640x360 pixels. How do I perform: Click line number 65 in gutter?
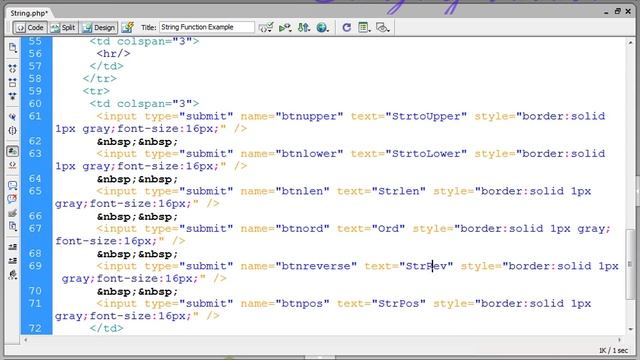click(35, 191)
